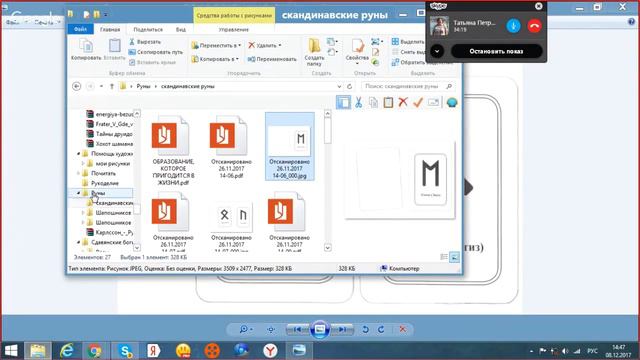Open Skype from the taskbar
This screenshot has height=360, width=640.
(124, 350)
